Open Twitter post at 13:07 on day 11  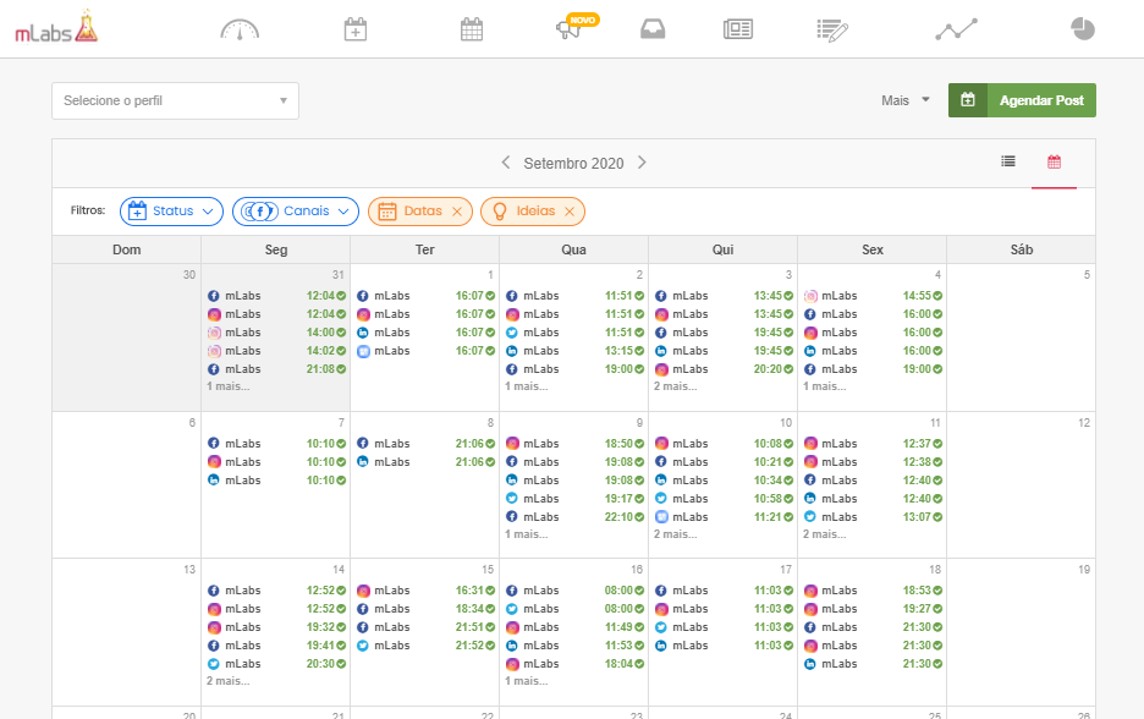coord(873,517)
